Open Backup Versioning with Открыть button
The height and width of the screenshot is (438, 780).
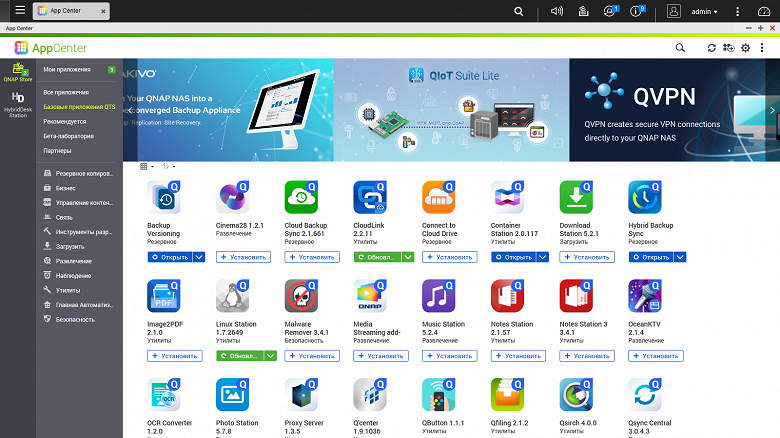tap(170, 257)
